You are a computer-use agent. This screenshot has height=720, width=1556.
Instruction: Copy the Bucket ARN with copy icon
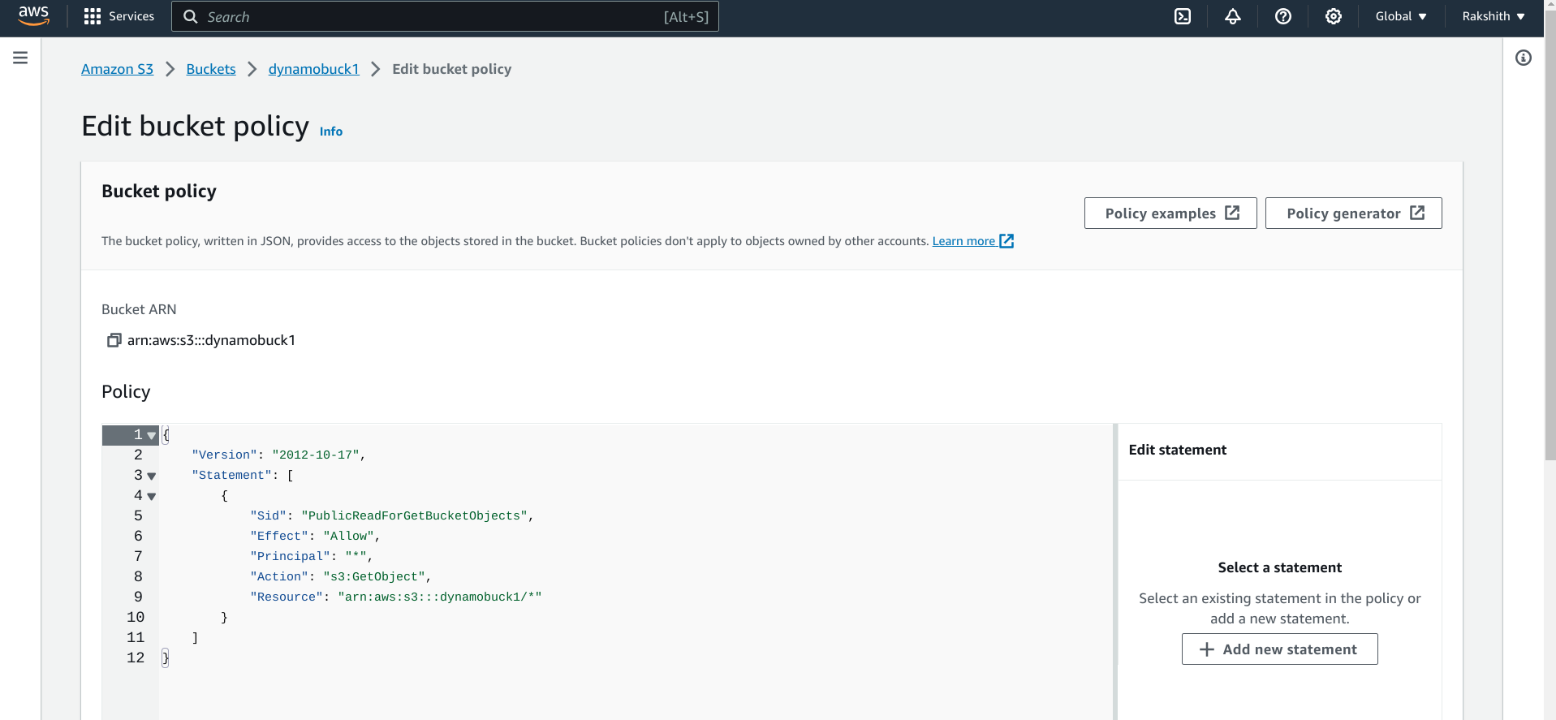[113, 340]
